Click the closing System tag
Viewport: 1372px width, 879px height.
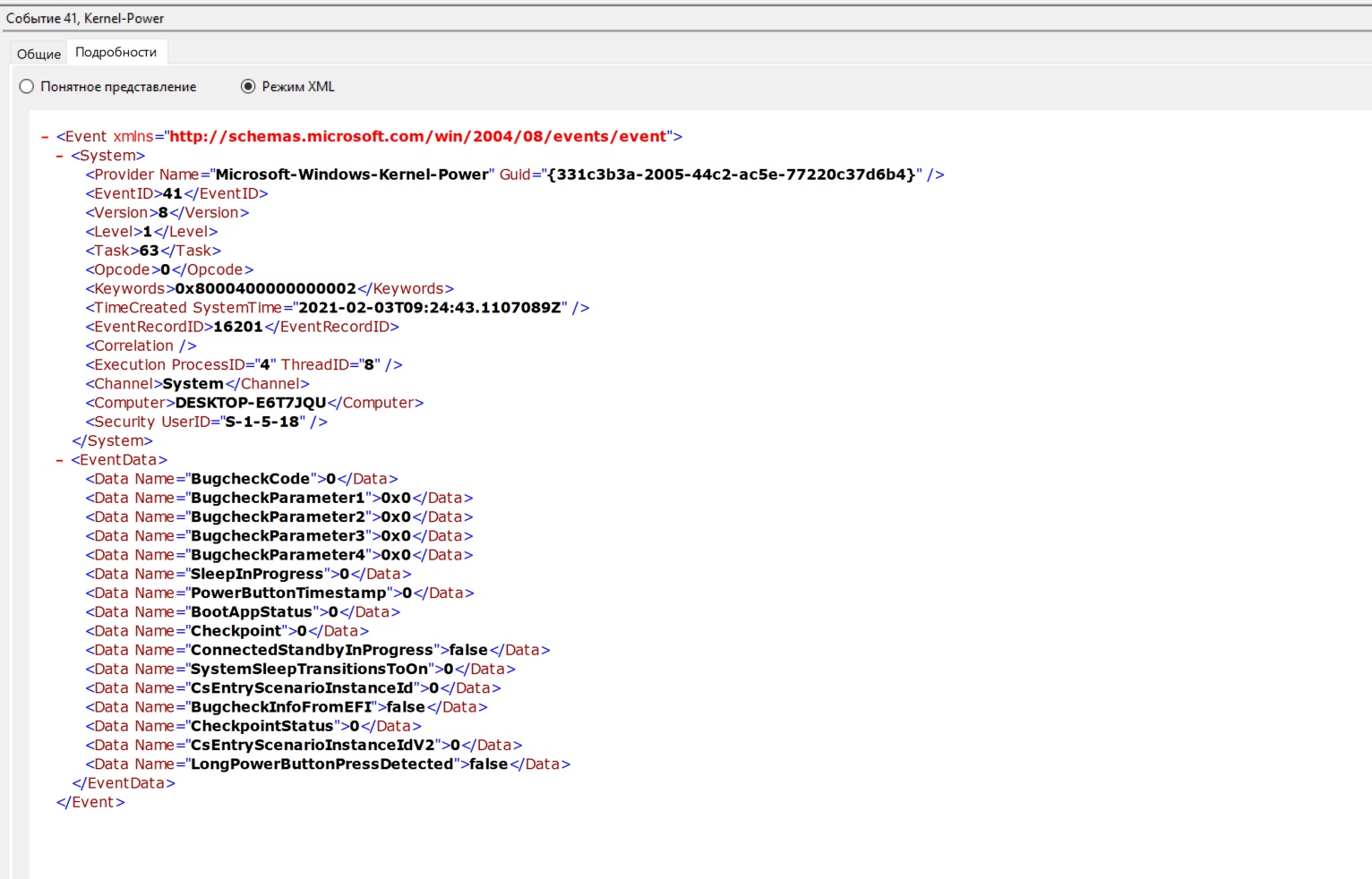tap(112, 440)
